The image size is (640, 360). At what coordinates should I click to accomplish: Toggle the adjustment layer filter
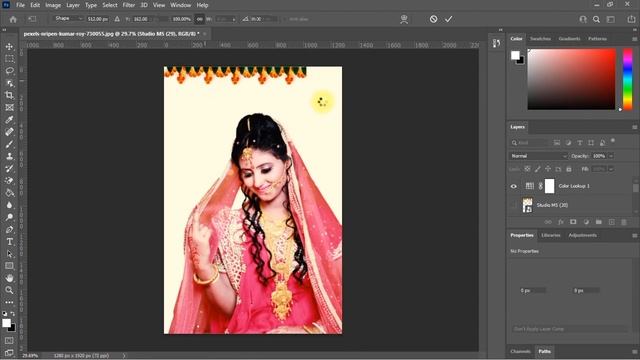coord(568,142)
